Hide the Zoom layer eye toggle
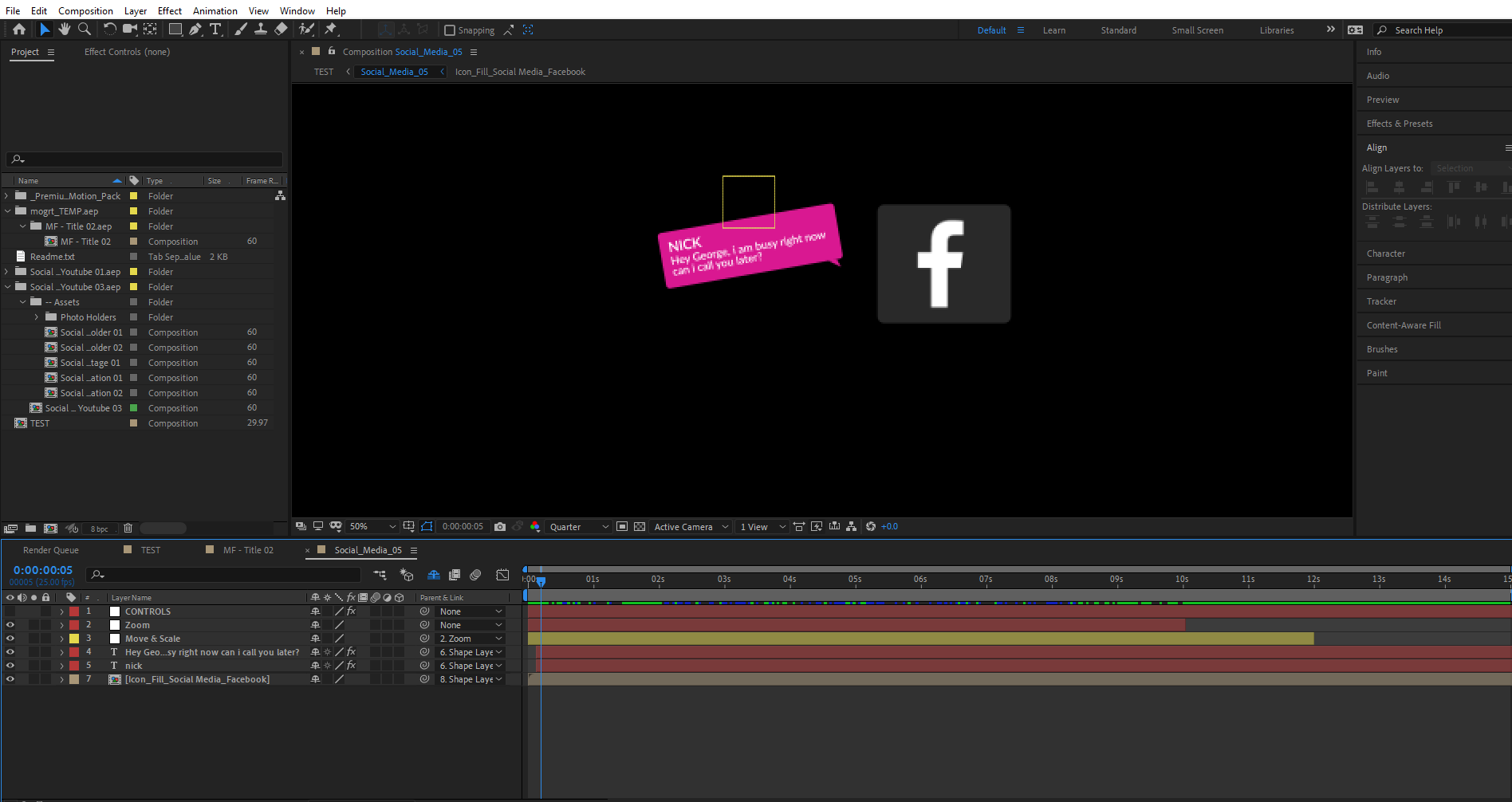This screenshot has height=802, width=1512. [10, 625]
